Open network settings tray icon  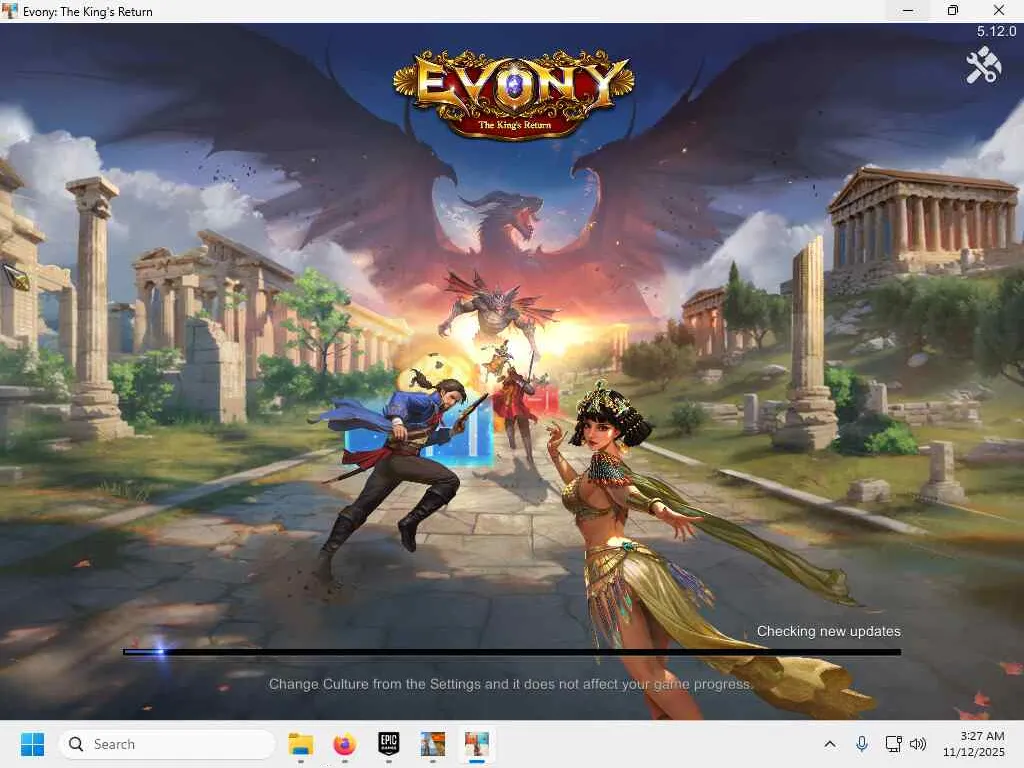coord(893,744)
